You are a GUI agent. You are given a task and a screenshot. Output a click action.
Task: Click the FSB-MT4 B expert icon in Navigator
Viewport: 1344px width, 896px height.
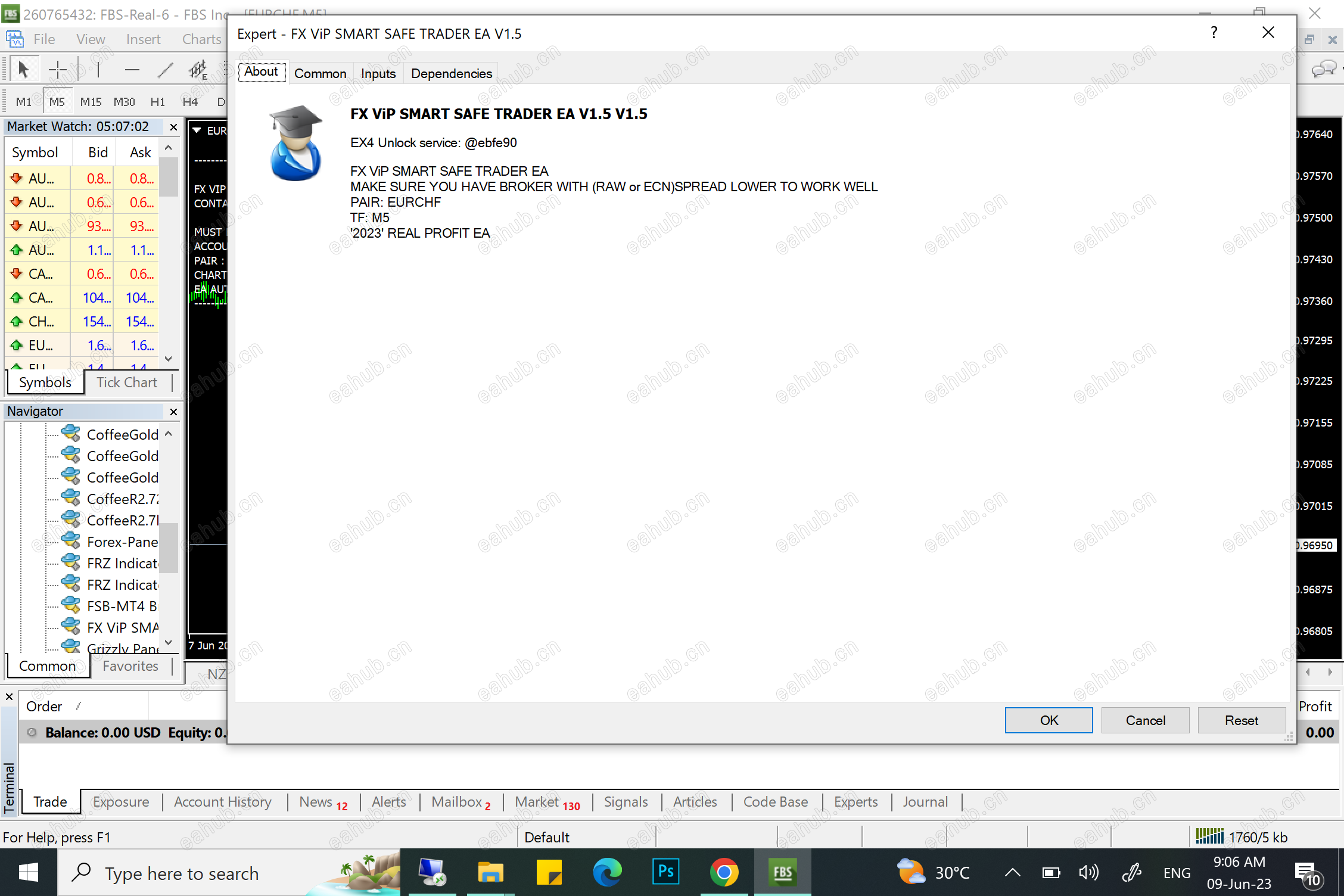pyautogui.click(x=70, y=605)
